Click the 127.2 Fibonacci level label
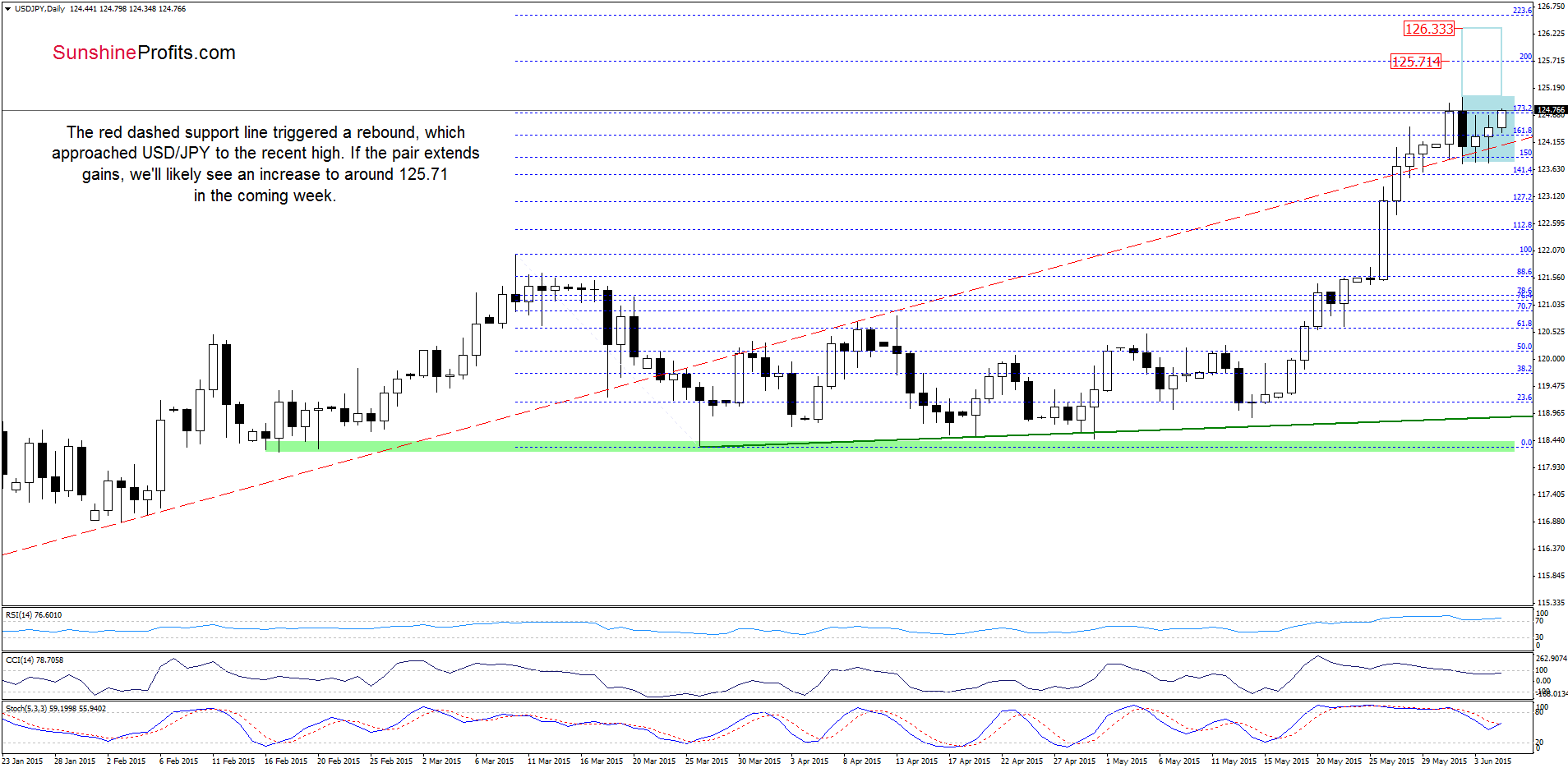This screenshot has width=1568, height=768. coord(1522,197)
